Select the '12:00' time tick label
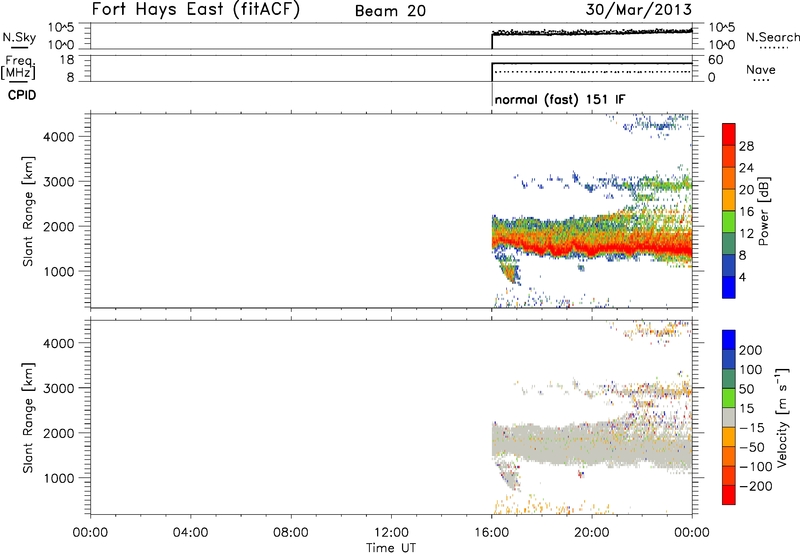This screenshot has width=800, height=554. (x=391, y=533)
